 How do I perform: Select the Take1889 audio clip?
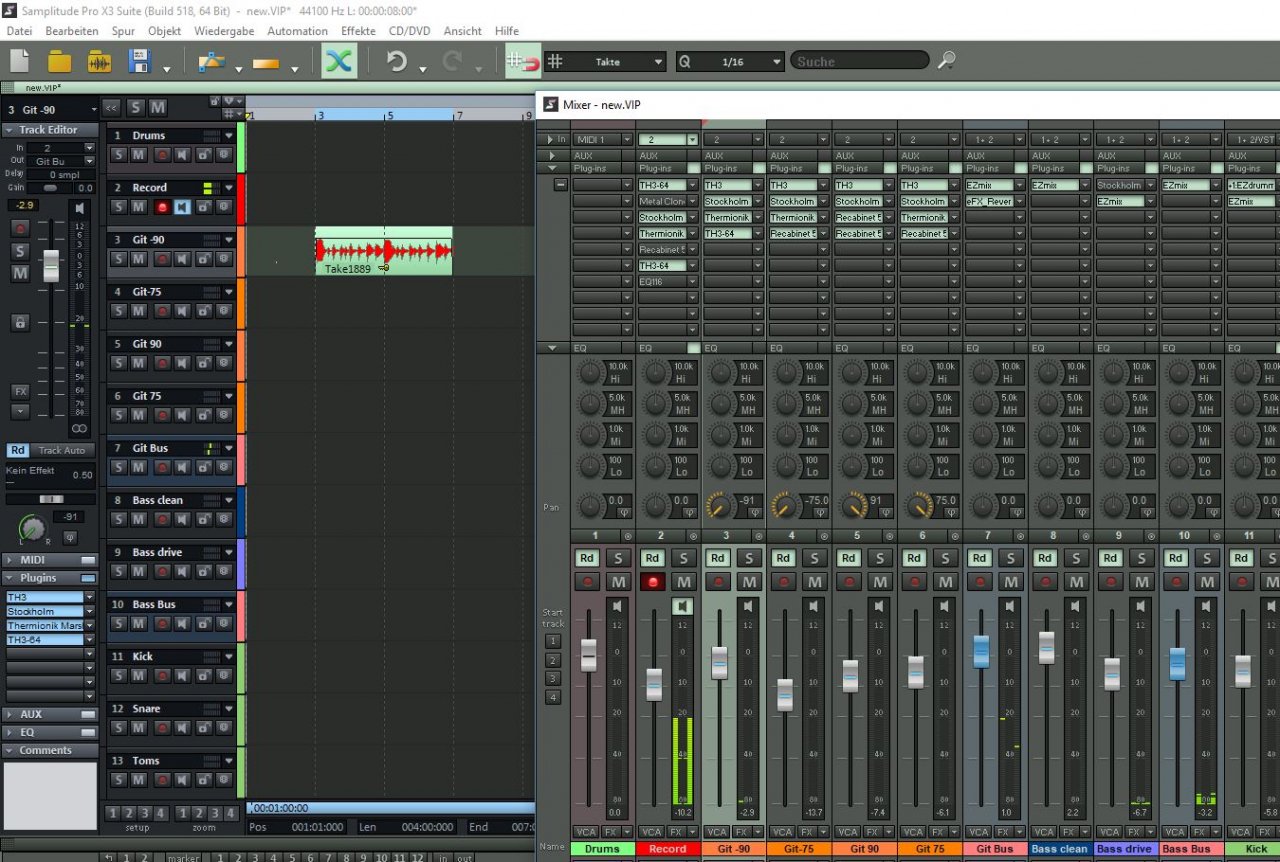click(x=384, y=251)
